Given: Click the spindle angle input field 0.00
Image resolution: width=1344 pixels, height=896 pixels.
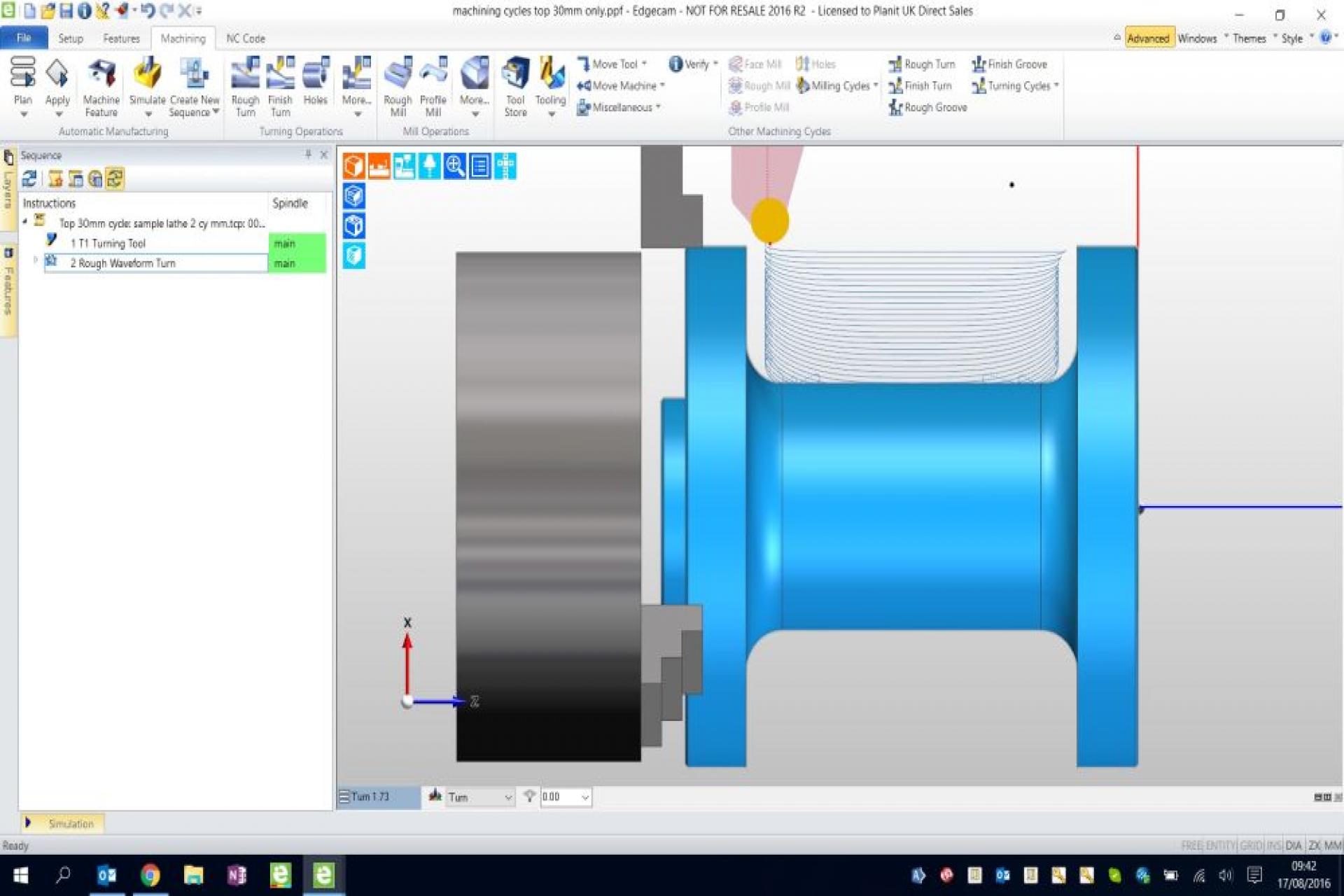Looking at the screenshot, I should pos(556,796).
